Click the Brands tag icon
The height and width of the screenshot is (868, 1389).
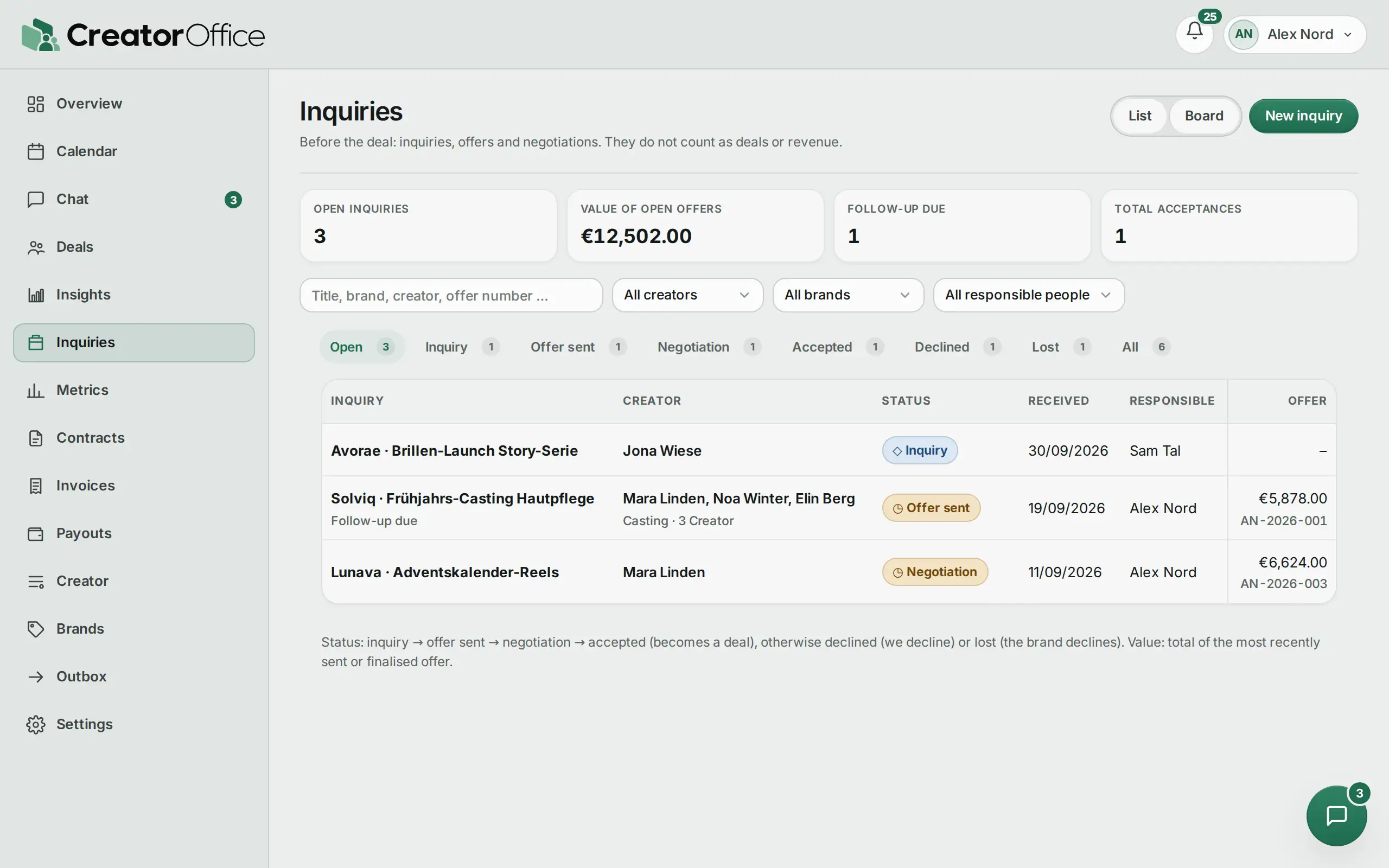click(36, 629)
